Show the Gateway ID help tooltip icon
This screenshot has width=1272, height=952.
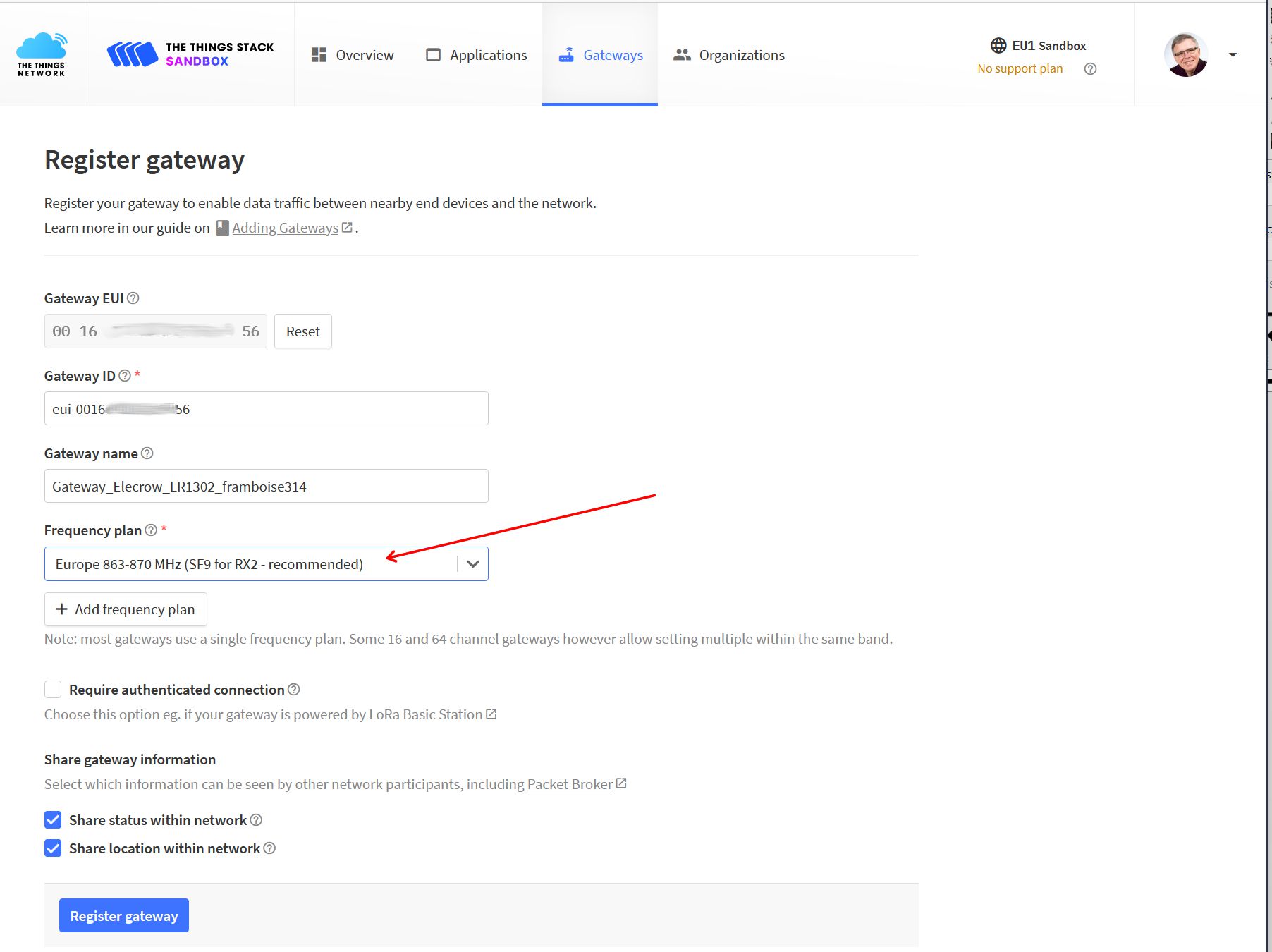125,375
